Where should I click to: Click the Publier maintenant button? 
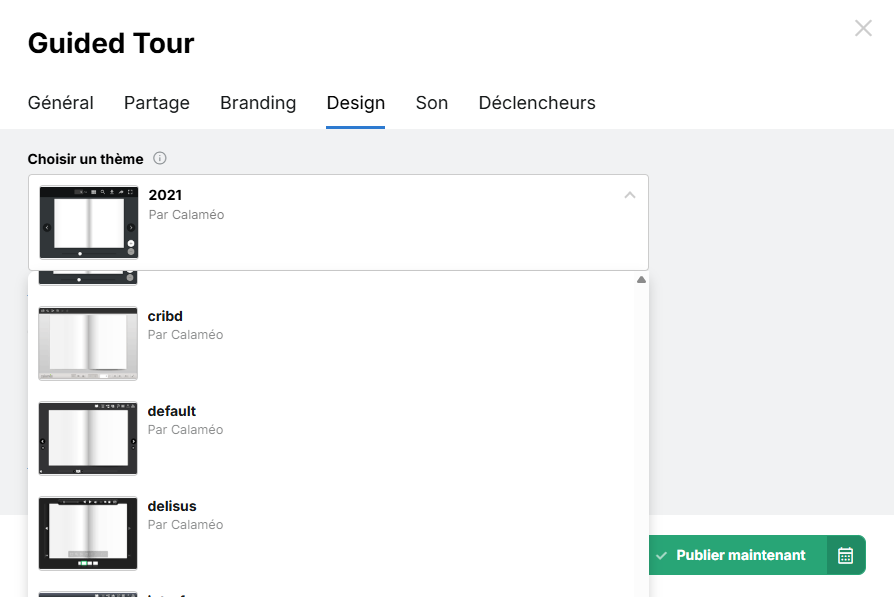click(738, 555)
